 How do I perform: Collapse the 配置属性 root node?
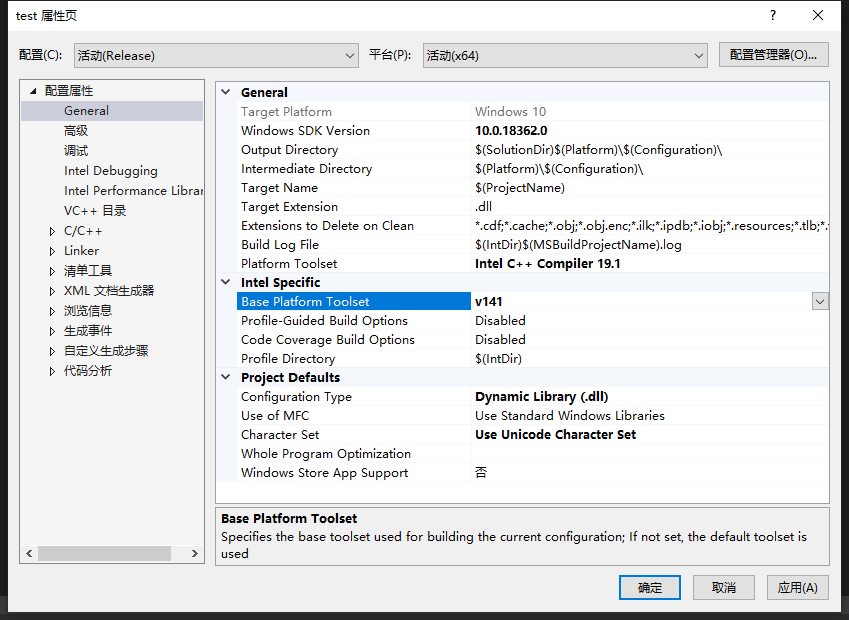[x=33, y=91]
